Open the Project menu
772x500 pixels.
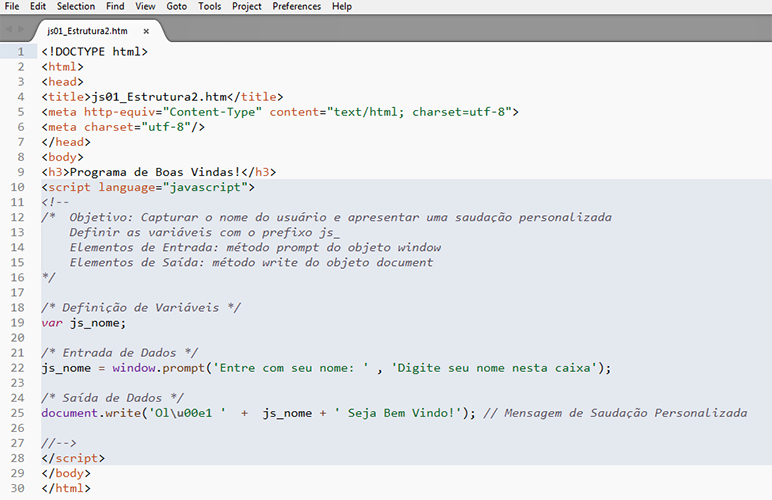247,6
